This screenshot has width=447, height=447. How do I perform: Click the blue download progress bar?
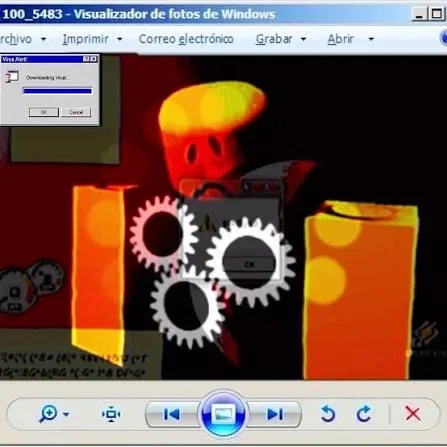57,91
